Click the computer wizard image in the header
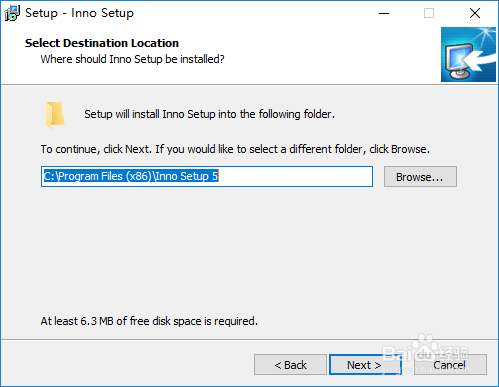 (x=468, y=54)
